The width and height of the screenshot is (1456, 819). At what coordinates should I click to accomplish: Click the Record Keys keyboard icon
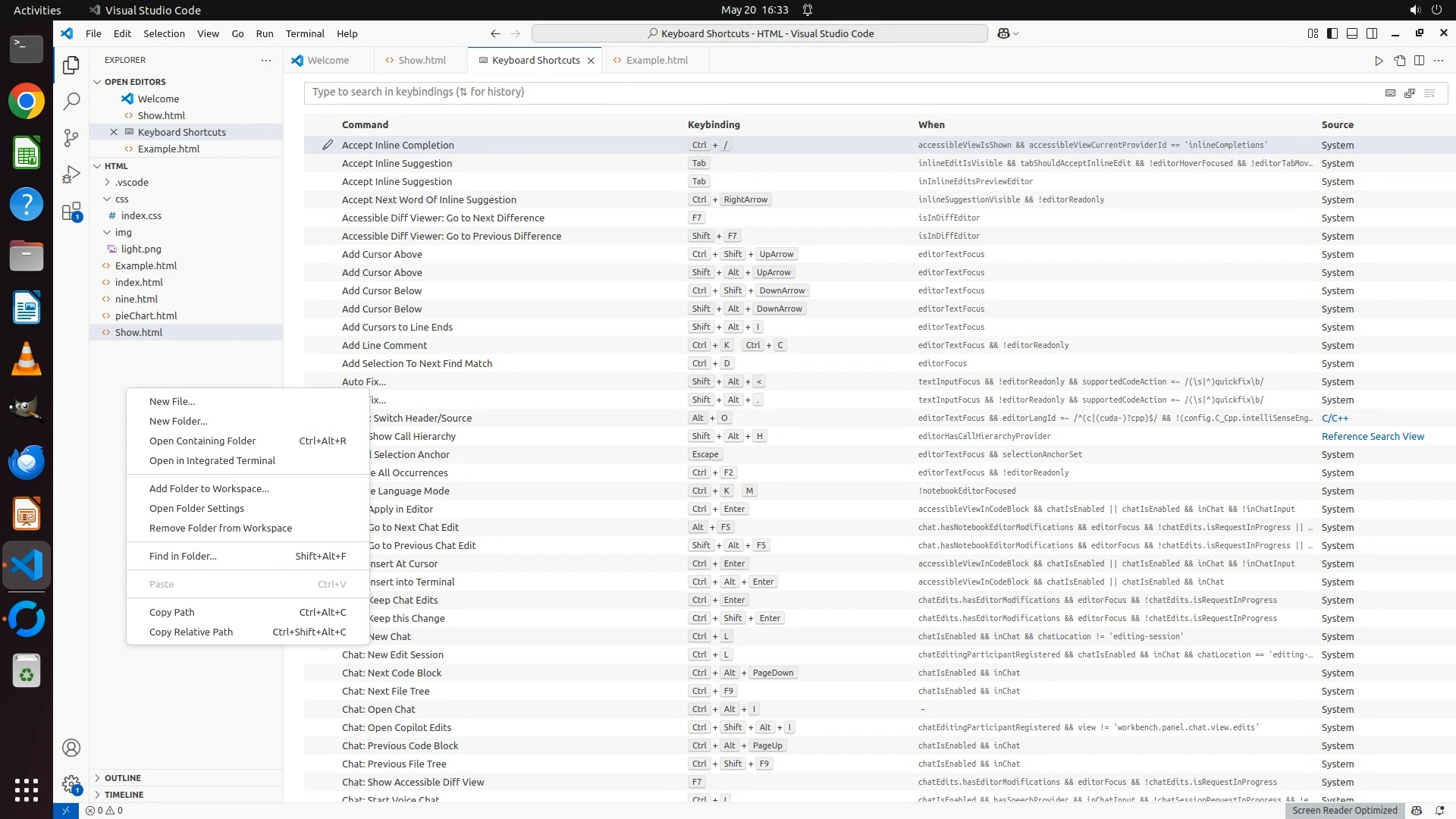1390,93
